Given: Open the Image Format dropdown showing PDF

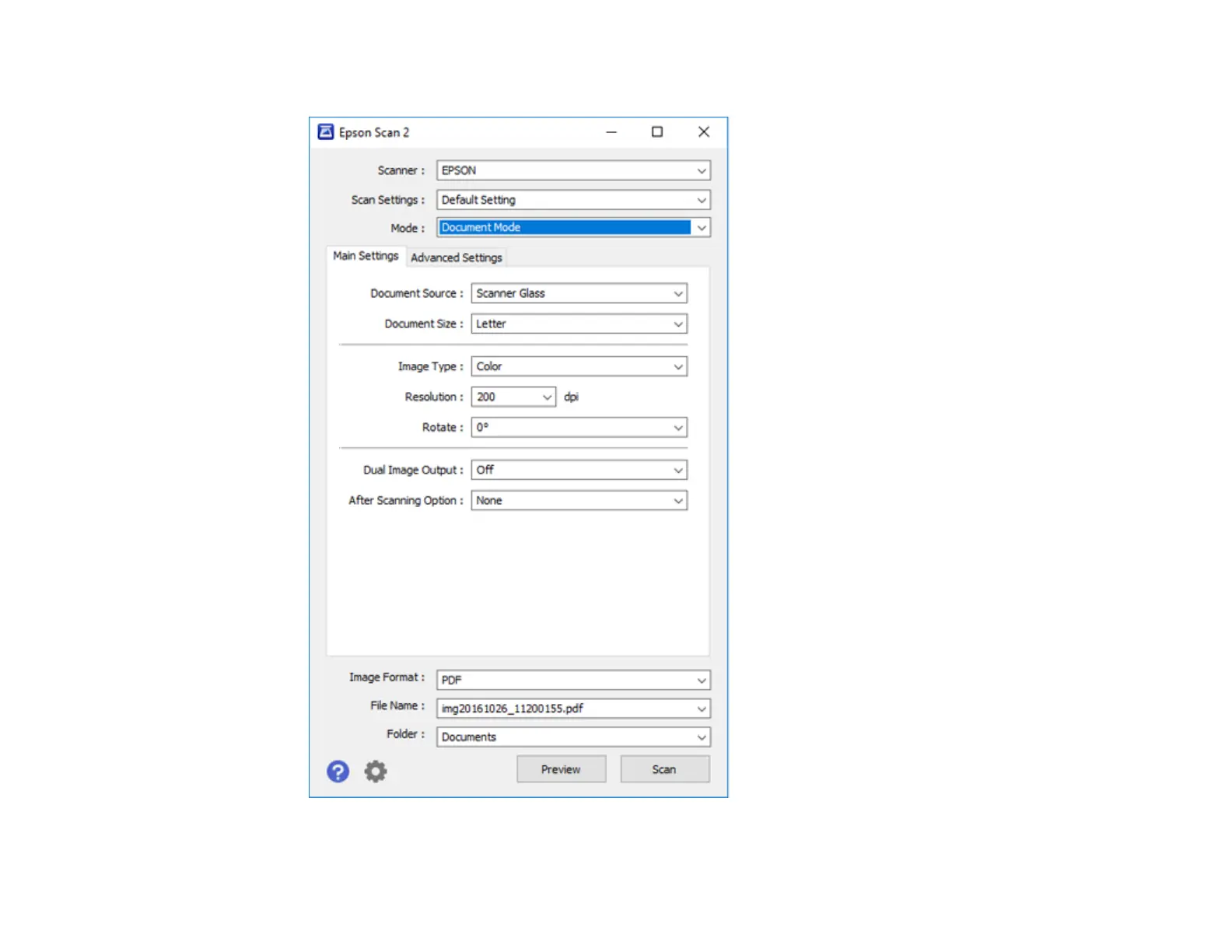Looking at the screenshot, I should 573,680.
